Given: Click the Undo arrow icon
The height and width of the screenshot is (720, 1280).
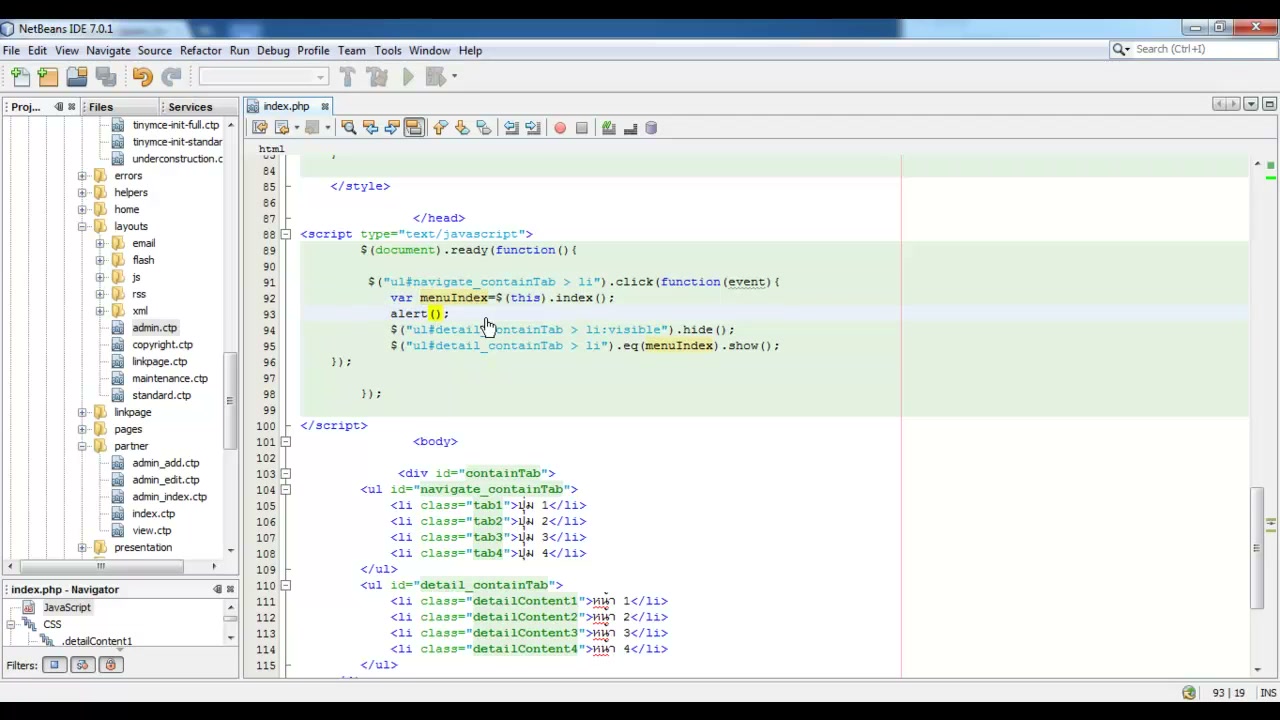Looking at the screenshot, I should [x=142, y=76].
